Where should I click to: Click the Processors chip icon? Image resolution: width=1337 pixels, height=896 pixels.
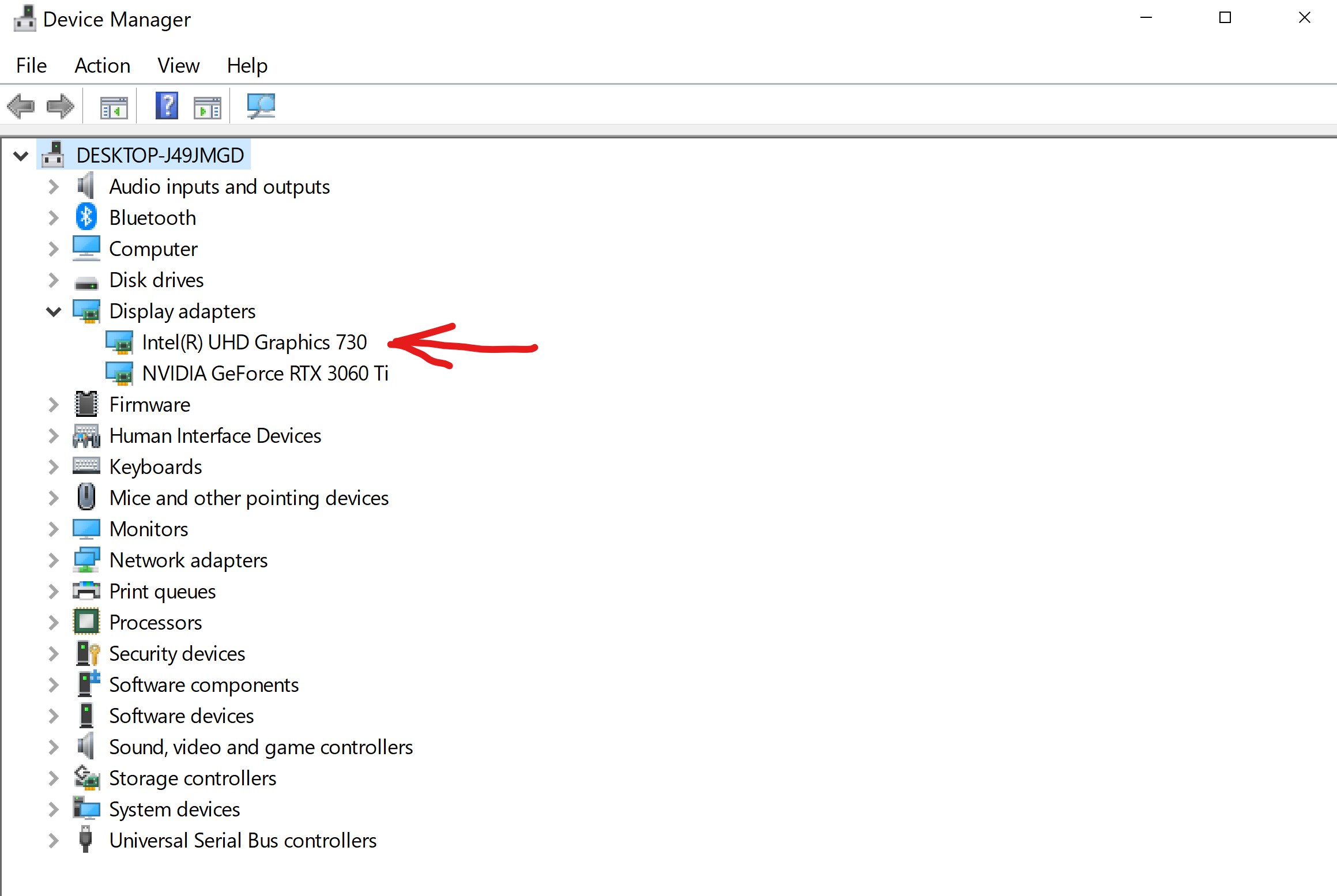(x=86, y=622)
